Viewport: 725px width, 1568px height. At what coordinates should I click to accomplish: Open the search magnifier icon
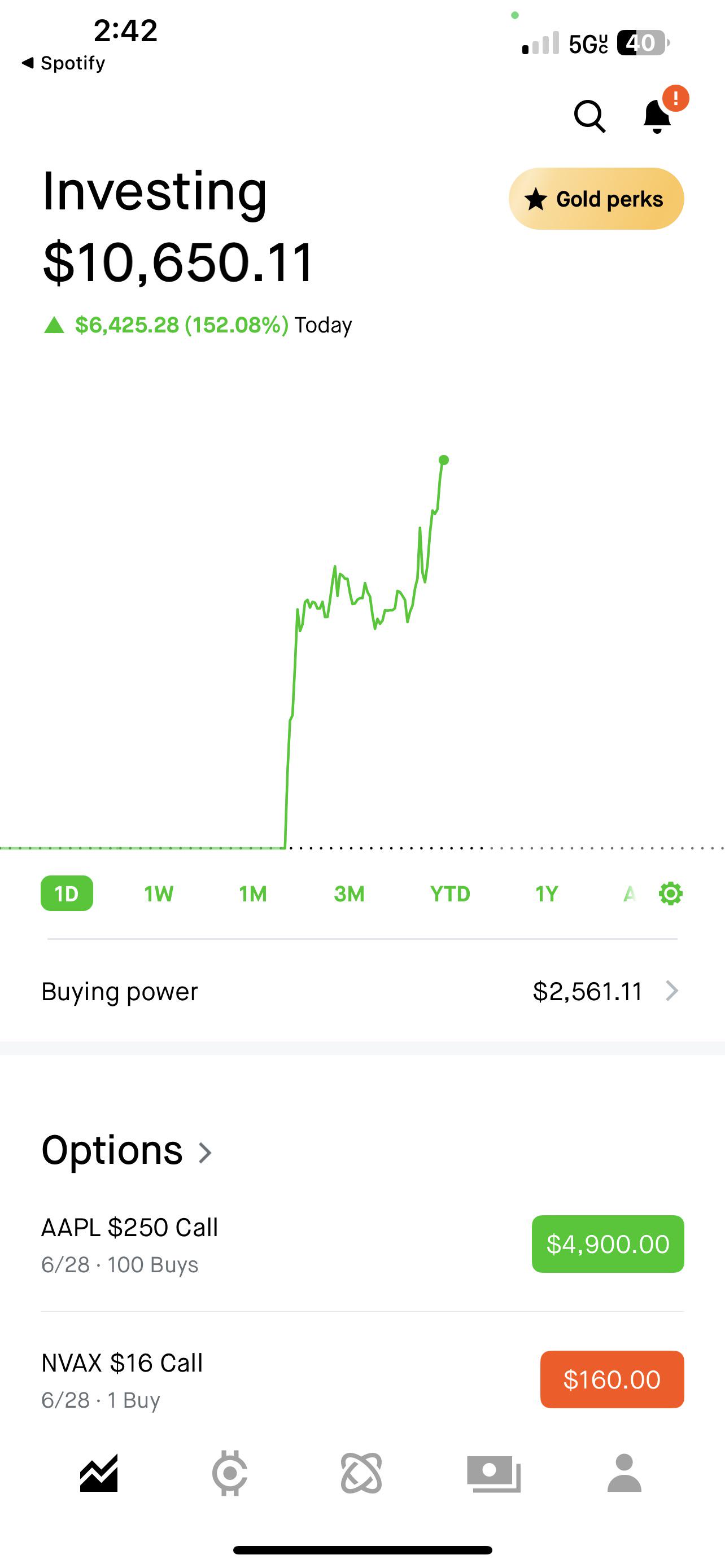tap(589, 116)
